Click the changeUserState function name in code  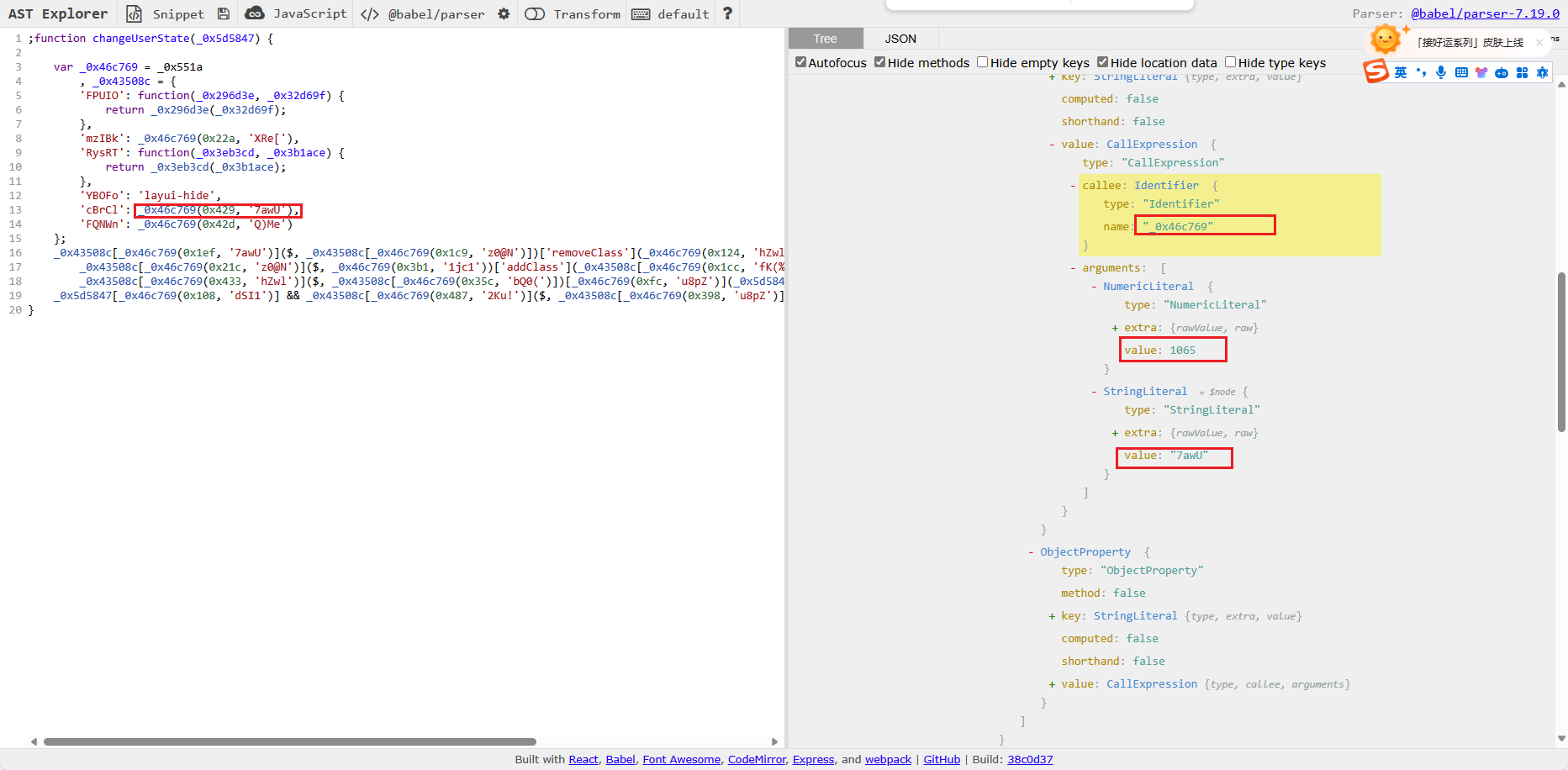[141, 39]
